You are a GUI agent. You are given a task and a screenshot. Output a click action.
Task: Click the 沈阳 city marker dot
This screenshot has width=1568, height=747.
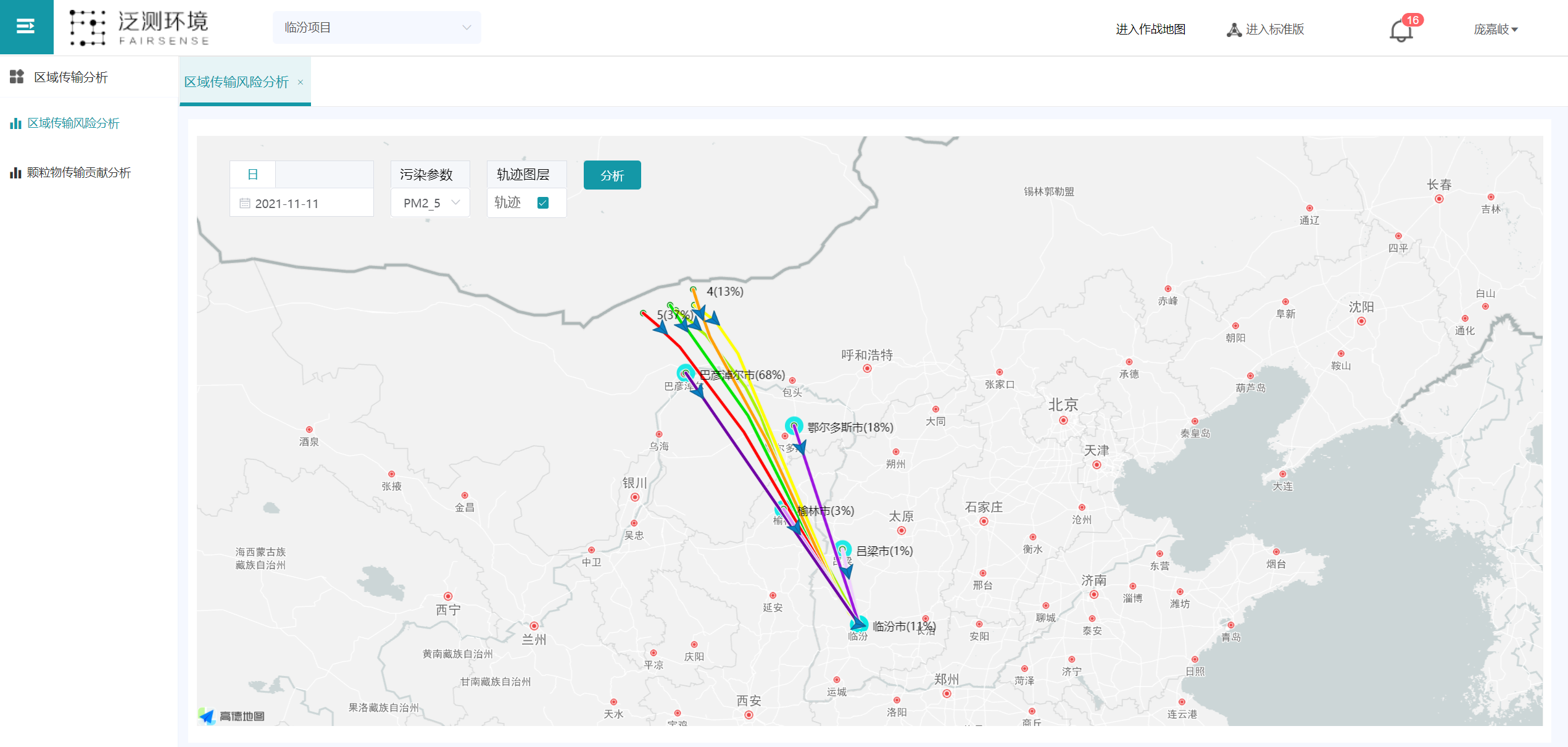[1361, 321]
